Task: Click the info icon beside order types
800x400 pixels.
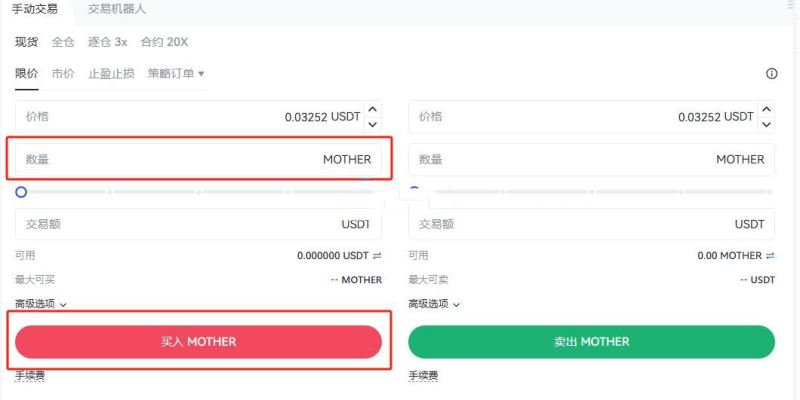Action: click(x=771, y=74)
